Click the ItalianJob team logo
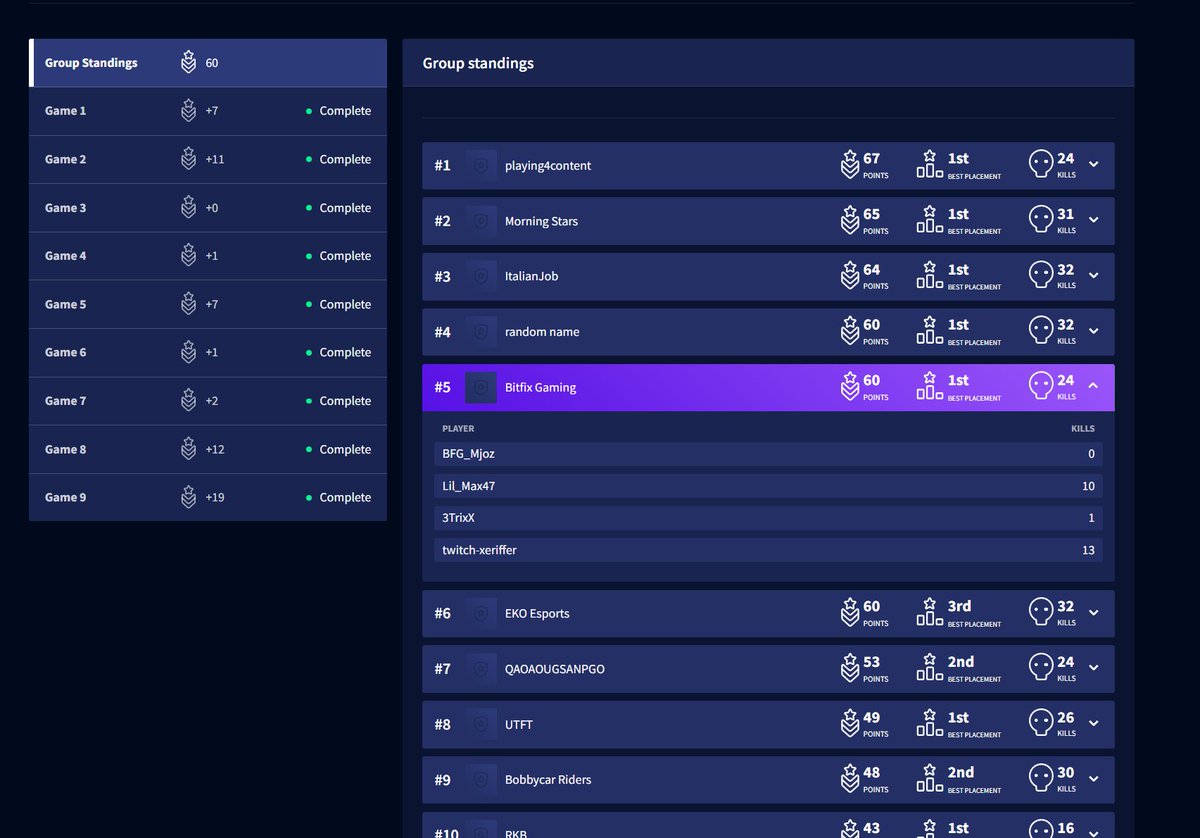Screen dimensions: 1200x838 (x=481, y=277)
